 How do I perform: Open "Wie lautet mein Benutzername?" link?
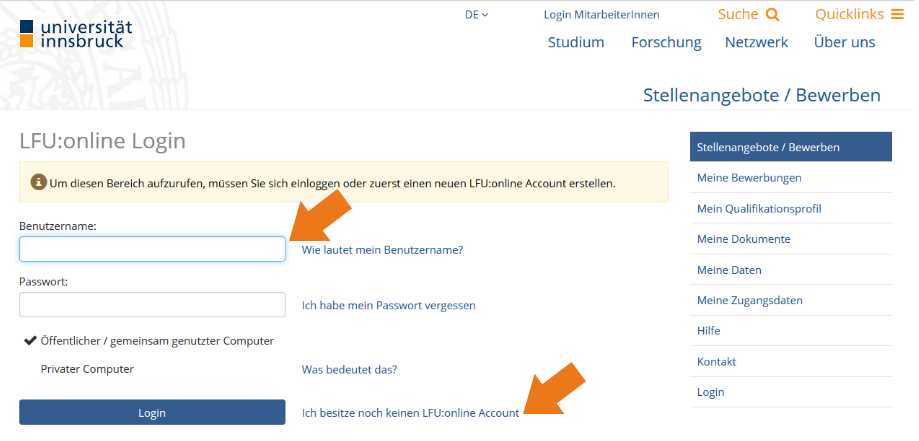382,250
